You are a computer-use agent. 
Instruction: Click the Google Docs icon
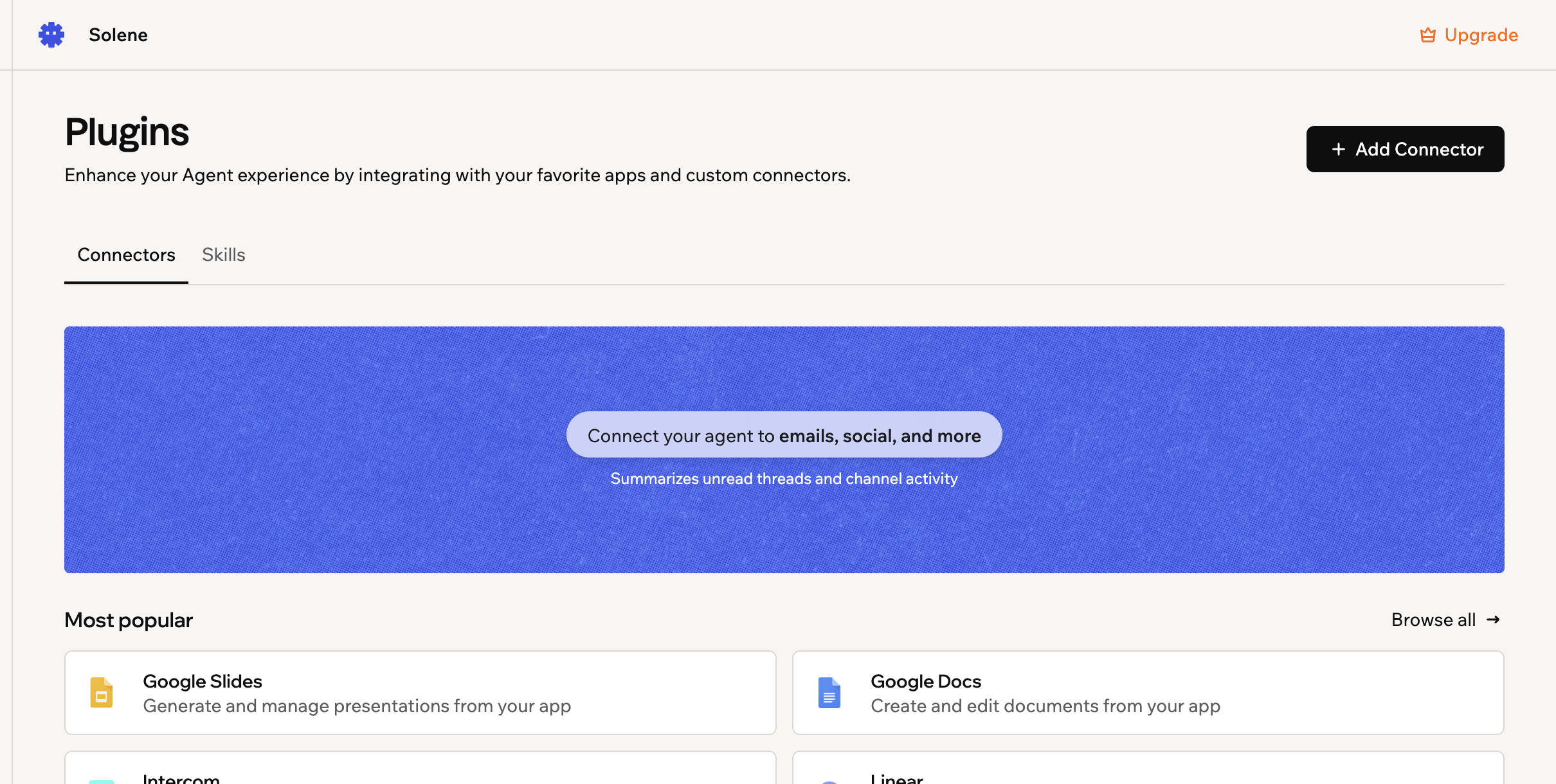pyautogui.click(x=829, y=693)
